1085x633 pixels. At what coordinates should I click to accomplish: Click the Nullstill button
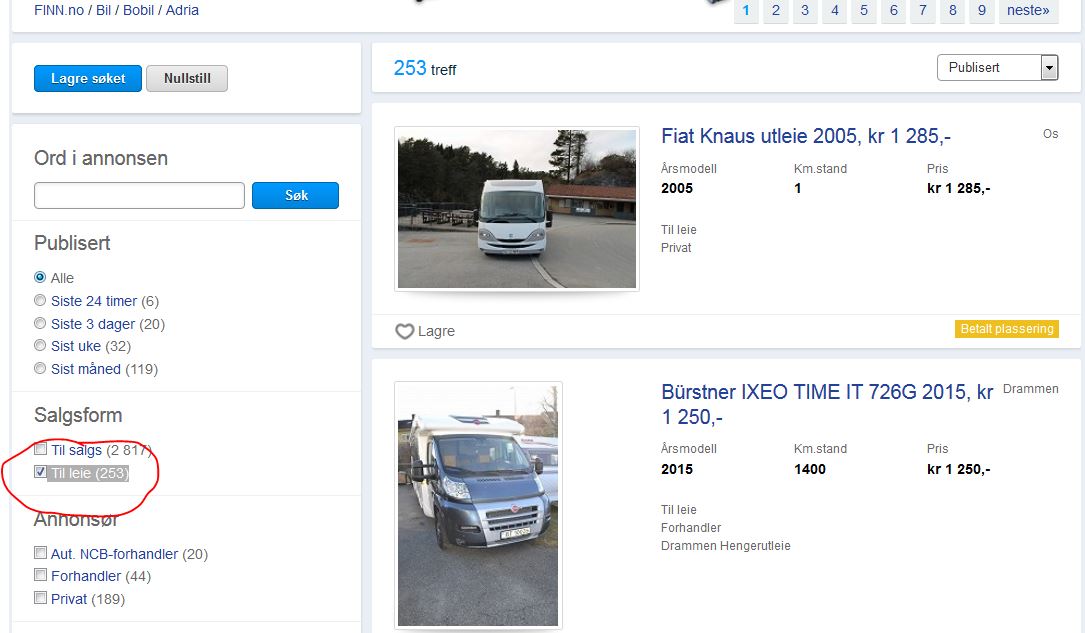point(187,78)
